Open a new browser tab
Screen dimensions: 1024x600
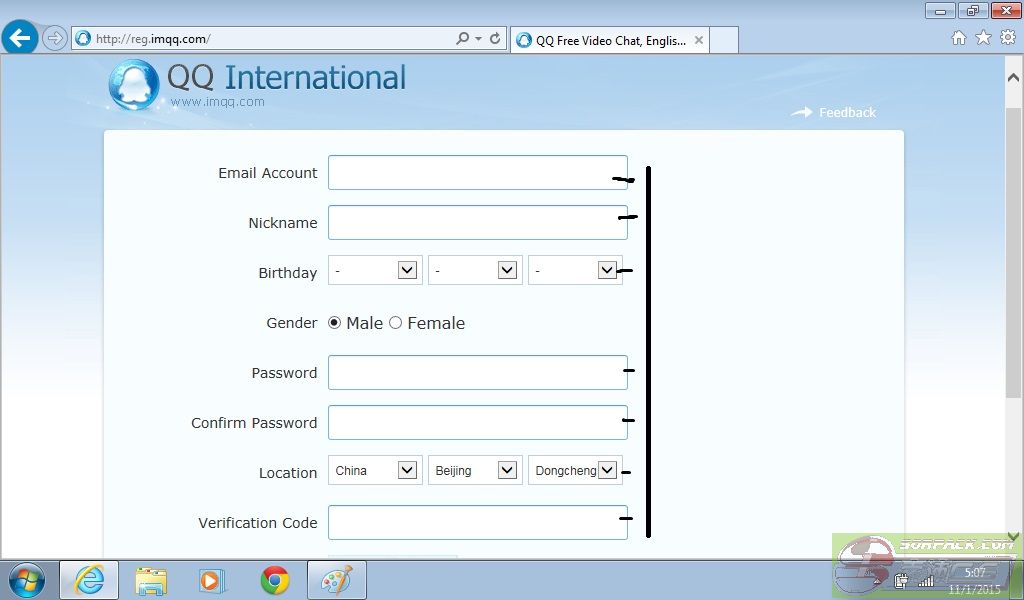724,40
